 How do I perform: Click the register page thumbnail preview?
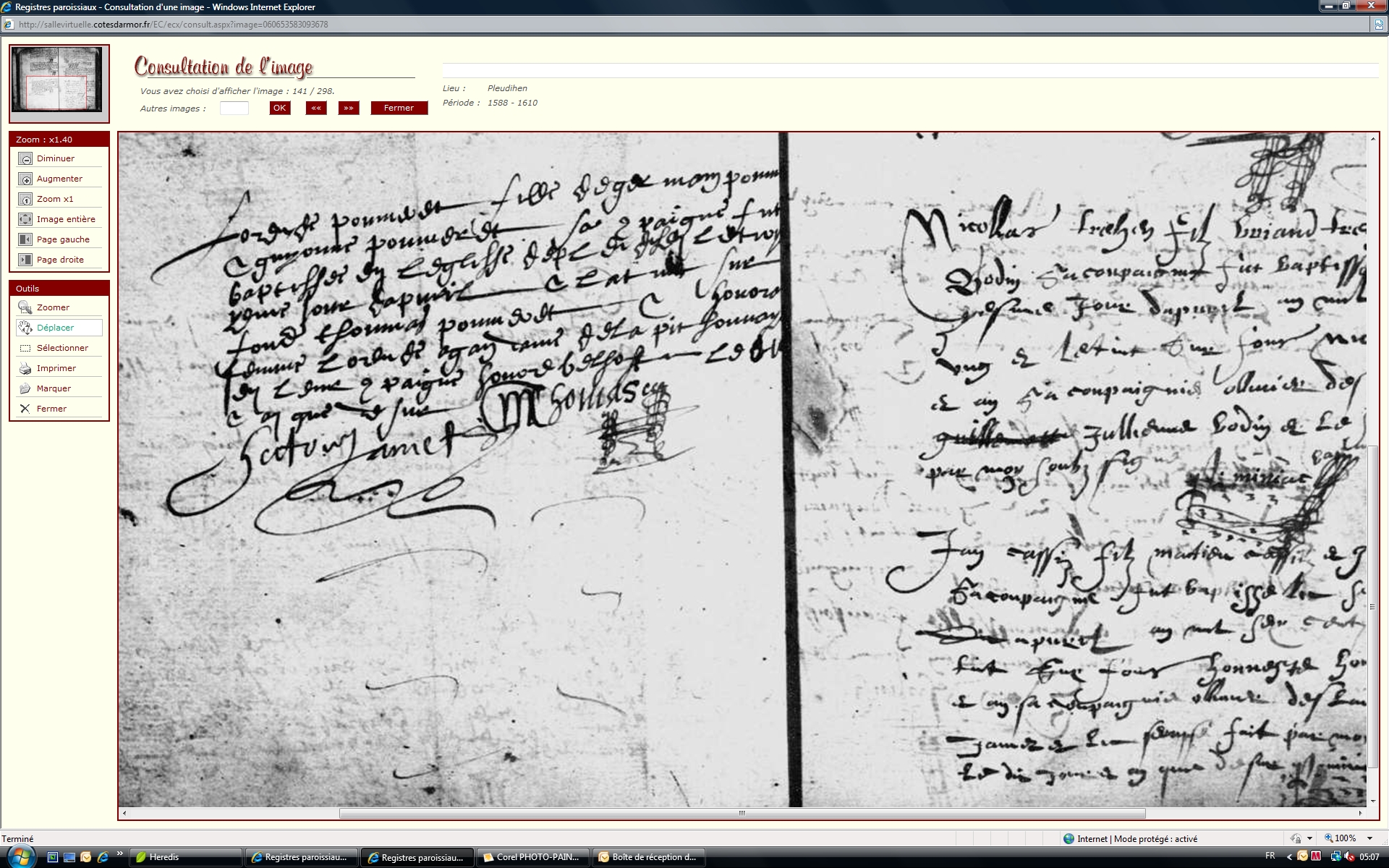tap(58, 80)
